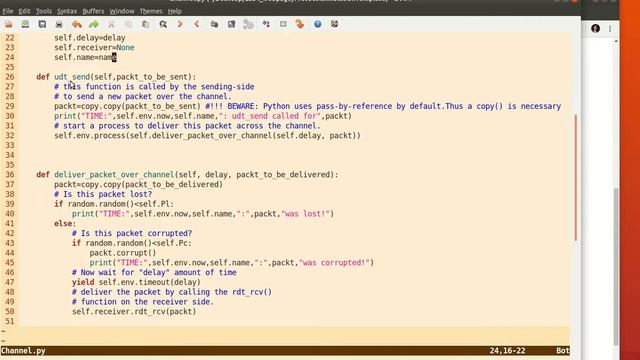Screen dimensions: 640x360
Task: Click the Find Help toolbar icon
Action: tap(334, 24)
